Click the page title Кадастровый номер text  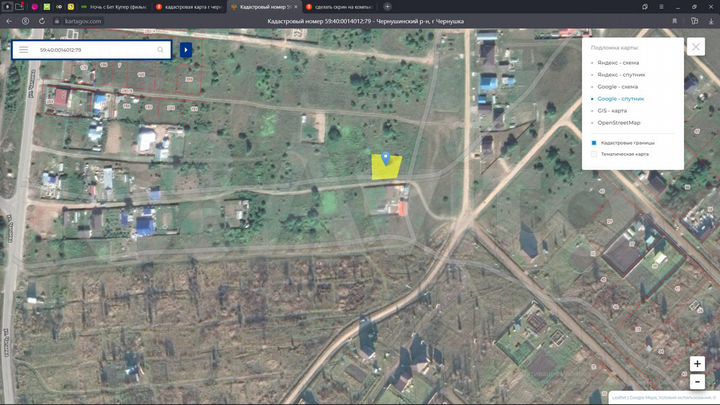click(366, 21)
